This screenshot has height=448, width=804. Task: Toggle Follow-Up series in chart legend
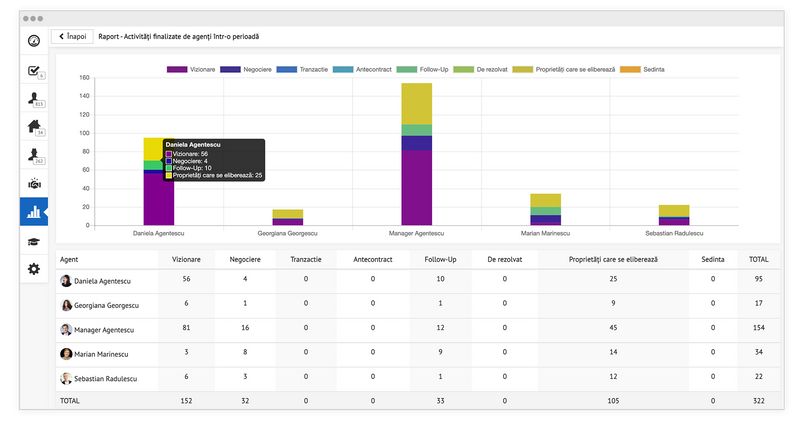coord(423,69)
